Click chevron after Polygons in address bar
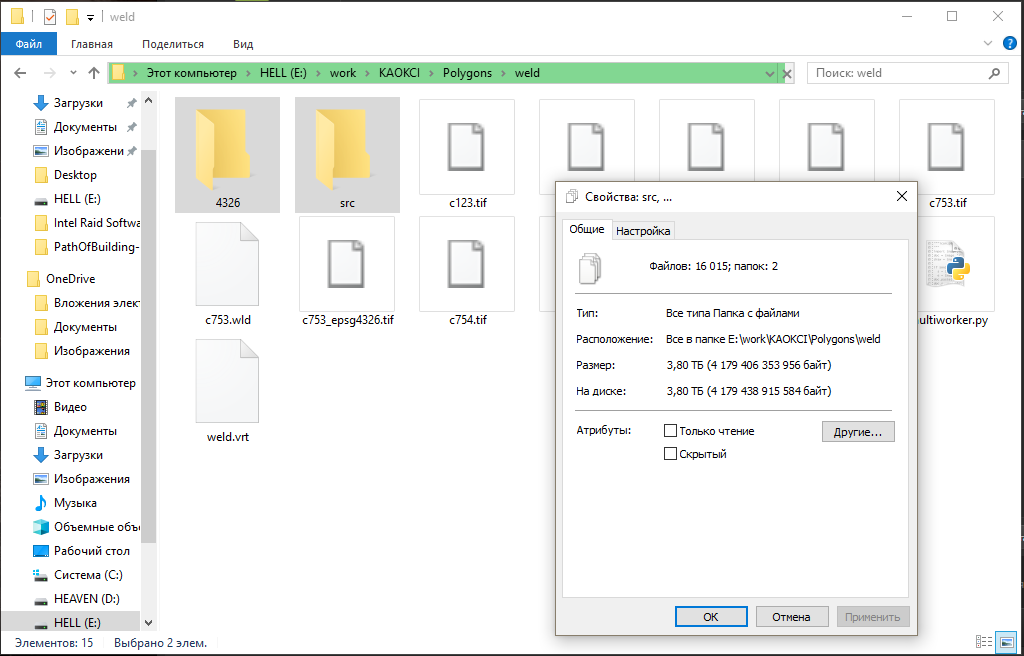 tap(504, 73)
